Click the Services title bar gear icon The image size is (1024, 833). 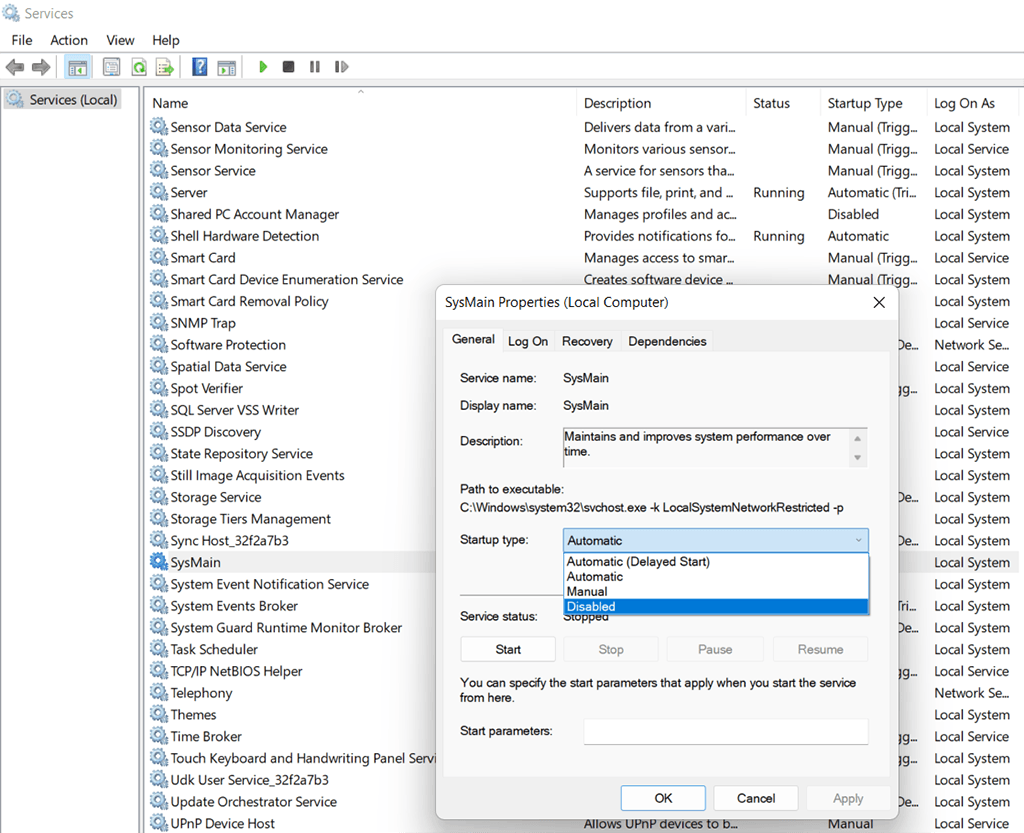tap(11, 12)
